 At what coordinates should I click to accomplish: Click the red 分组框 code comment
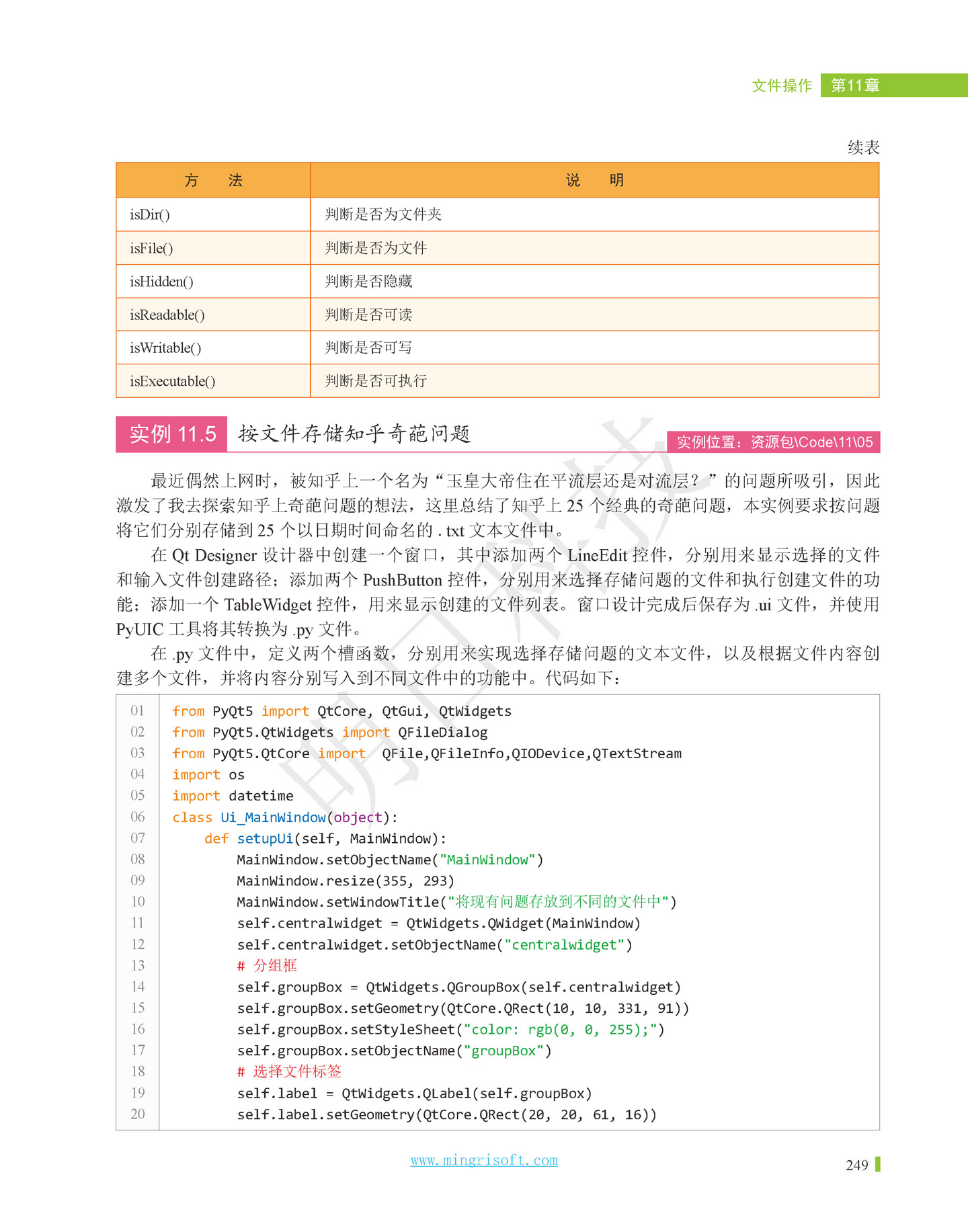pyautogui.click(x=268, y=965)
